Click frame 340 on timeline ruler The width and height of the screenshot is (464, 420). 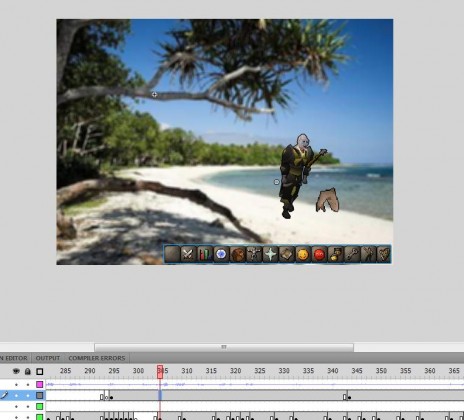[x=333, y=371]
